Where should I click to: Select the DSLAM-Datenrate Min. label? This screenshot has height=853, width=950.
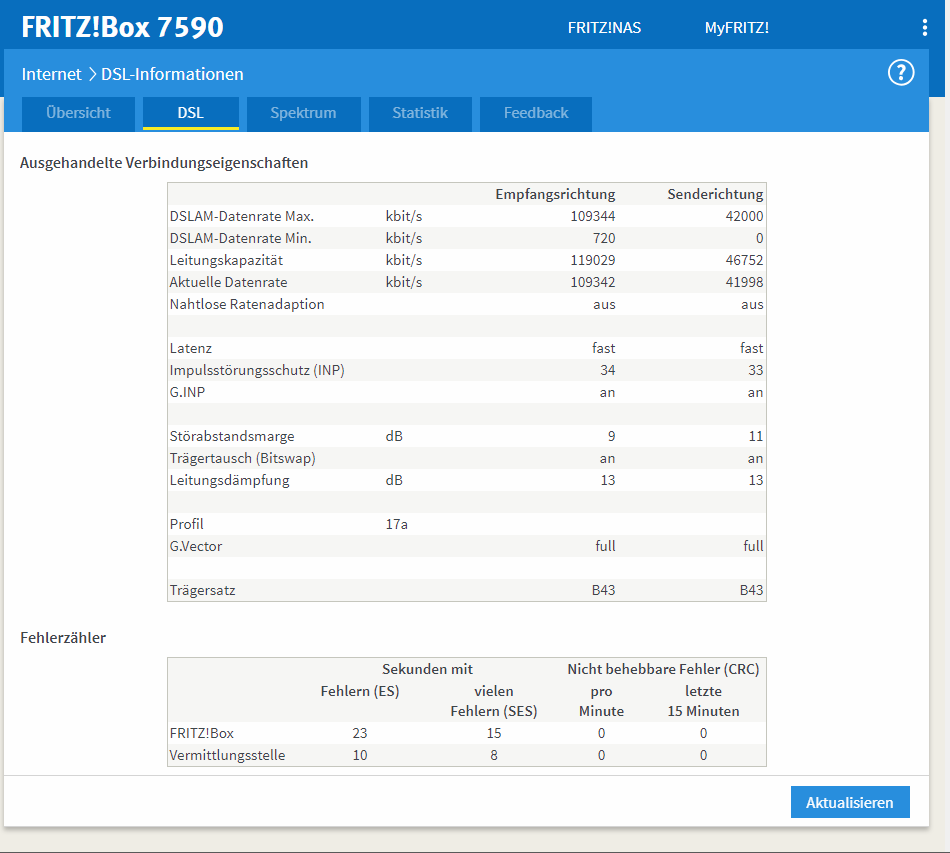241,238
